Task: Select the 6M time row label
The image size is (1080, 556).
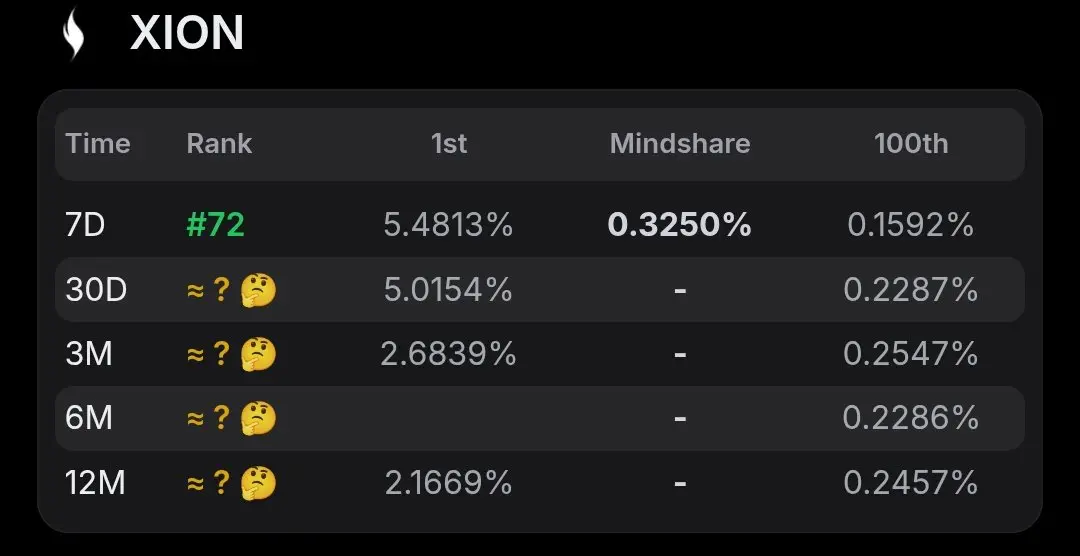Action: [x=89, y=418]
